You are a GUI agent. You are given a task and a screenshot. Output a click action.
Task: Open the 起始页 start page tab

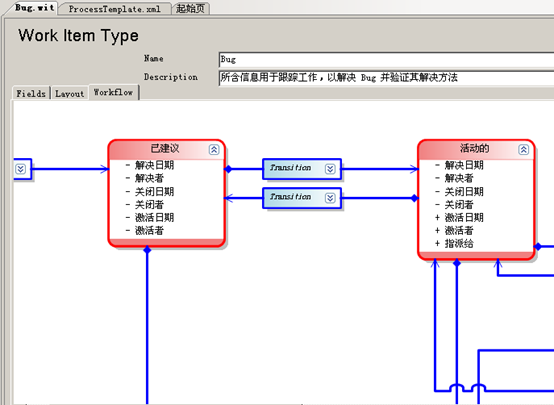[x=191, y=8]
